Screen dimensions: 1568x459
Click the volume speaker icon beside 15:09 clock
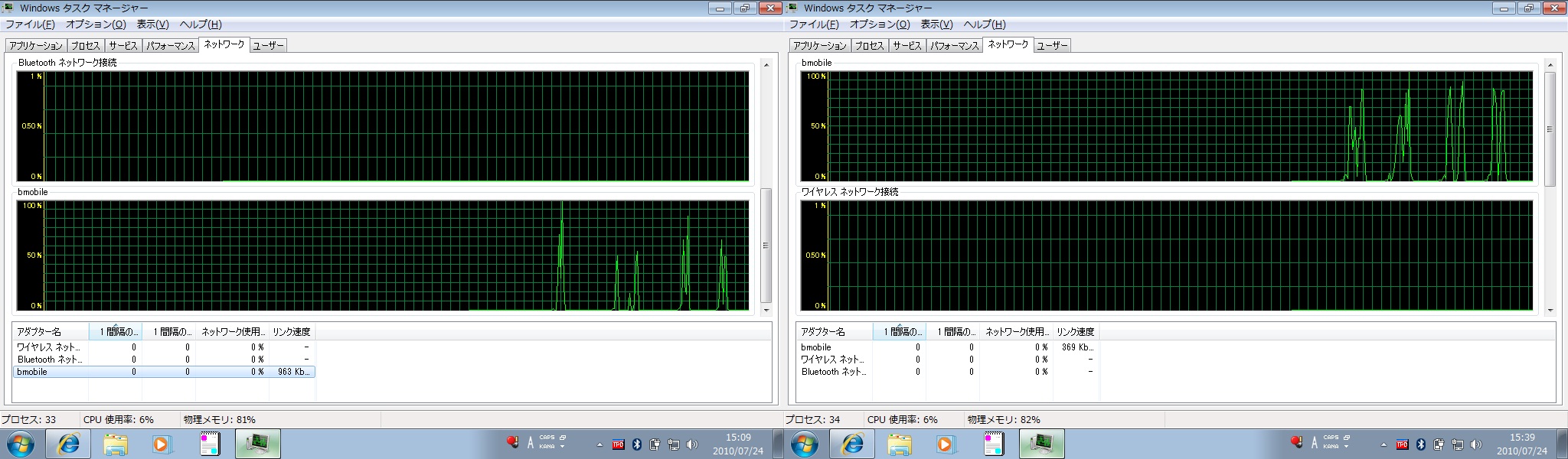[x=692, y=444]
